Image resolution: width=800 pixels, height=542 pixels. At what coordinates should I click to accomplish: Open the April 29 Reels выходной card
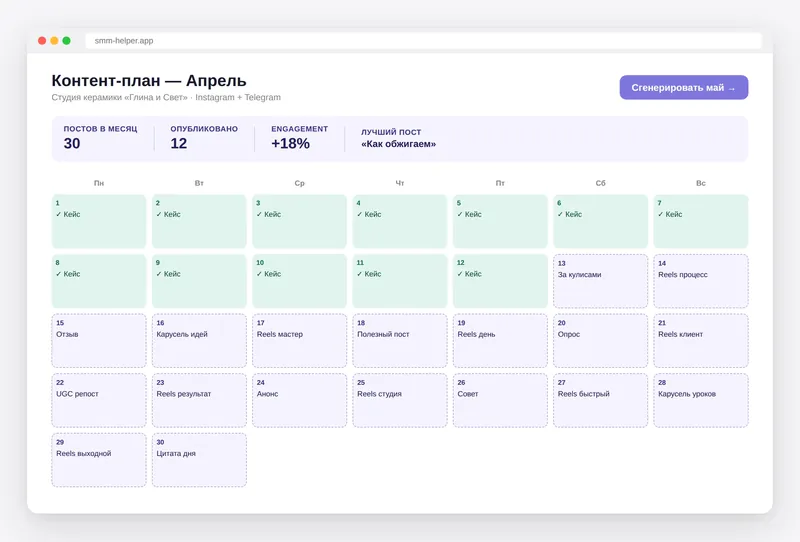pyautogui.click(x=99, y=460)
